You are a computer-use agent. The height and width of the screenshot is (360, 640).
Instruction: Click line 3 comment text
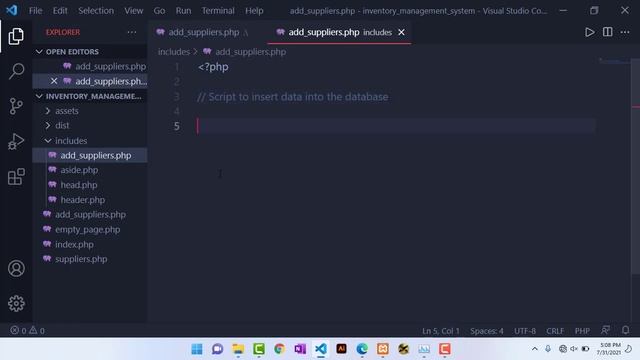[293, 97]
